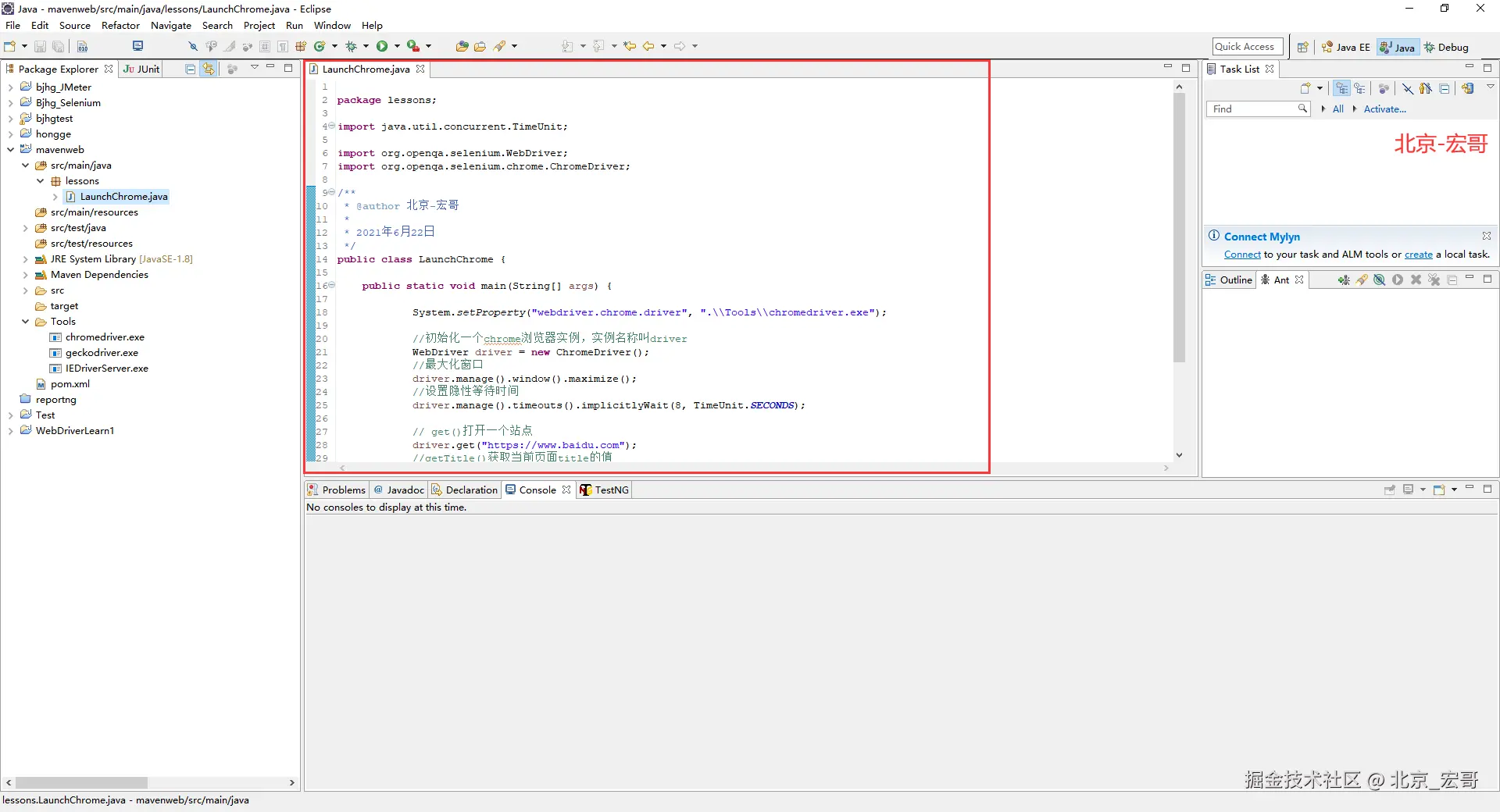Click the search magnifier in Task List Find
The image size is (1500, 812).
(x=1302, y=109)
